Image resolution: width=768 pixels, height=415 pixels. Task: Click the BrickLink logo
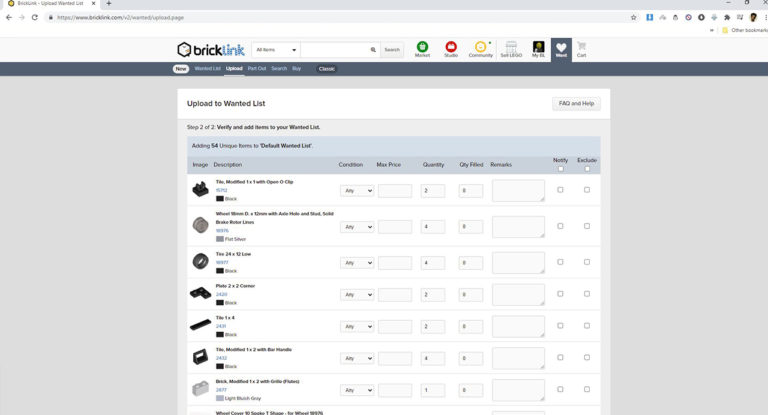coord(211,49)
